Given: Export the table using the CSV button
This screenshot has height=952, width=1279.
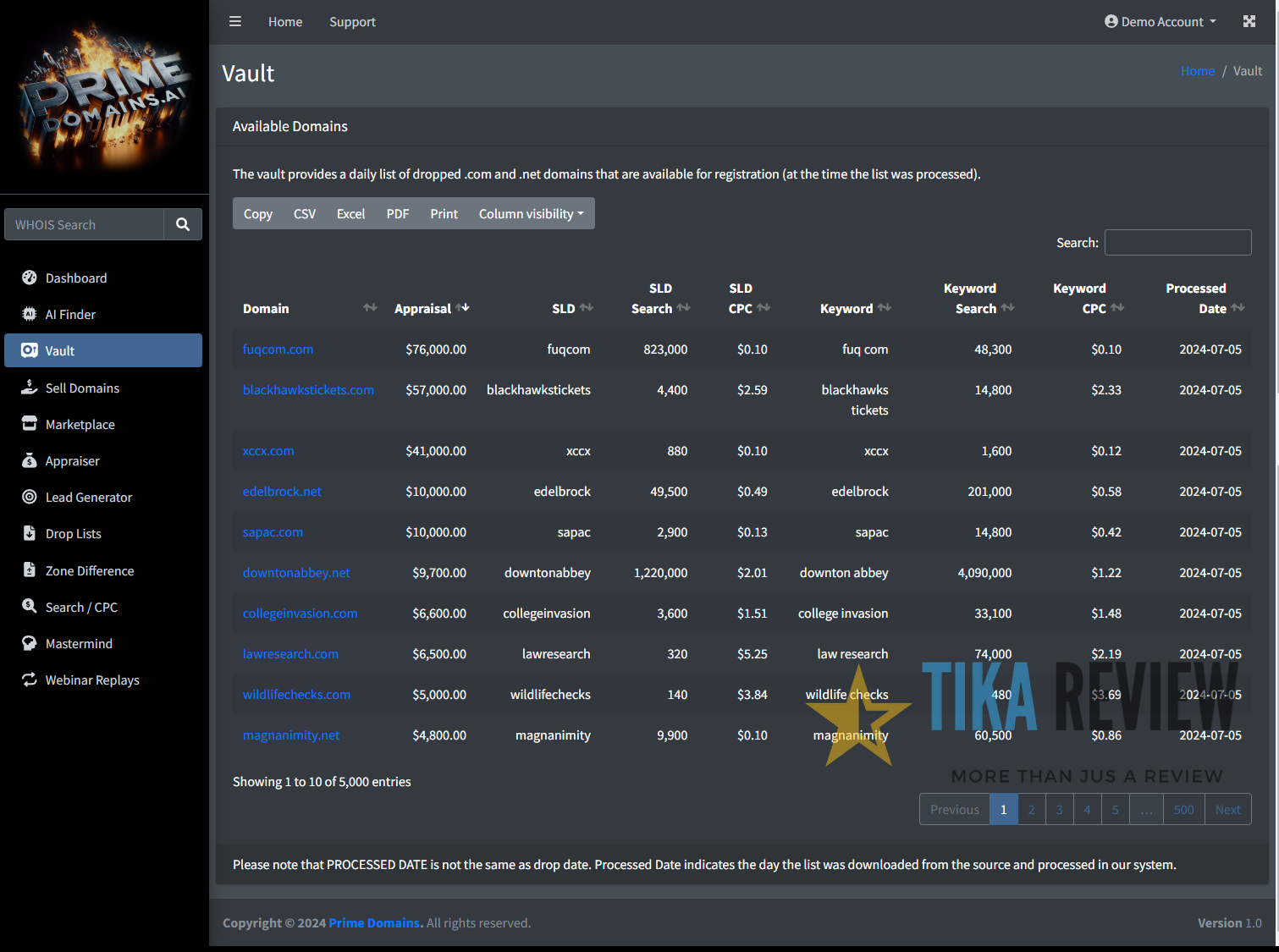Looking at the screenshot, I should [304, 213].
